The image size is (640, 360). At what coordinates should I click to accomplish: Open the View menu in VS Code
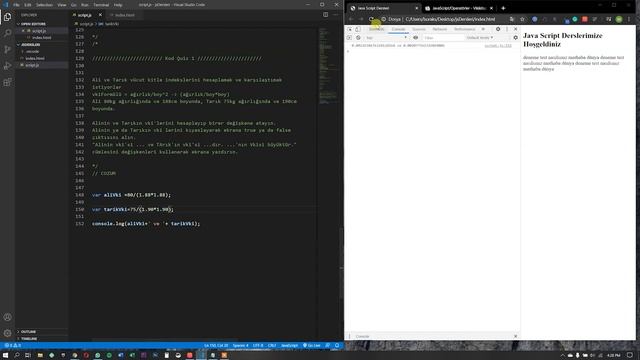tap(62, 5)
